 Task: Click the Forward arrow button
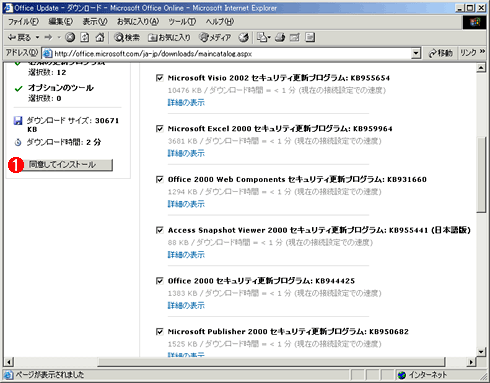coord(49,37)
